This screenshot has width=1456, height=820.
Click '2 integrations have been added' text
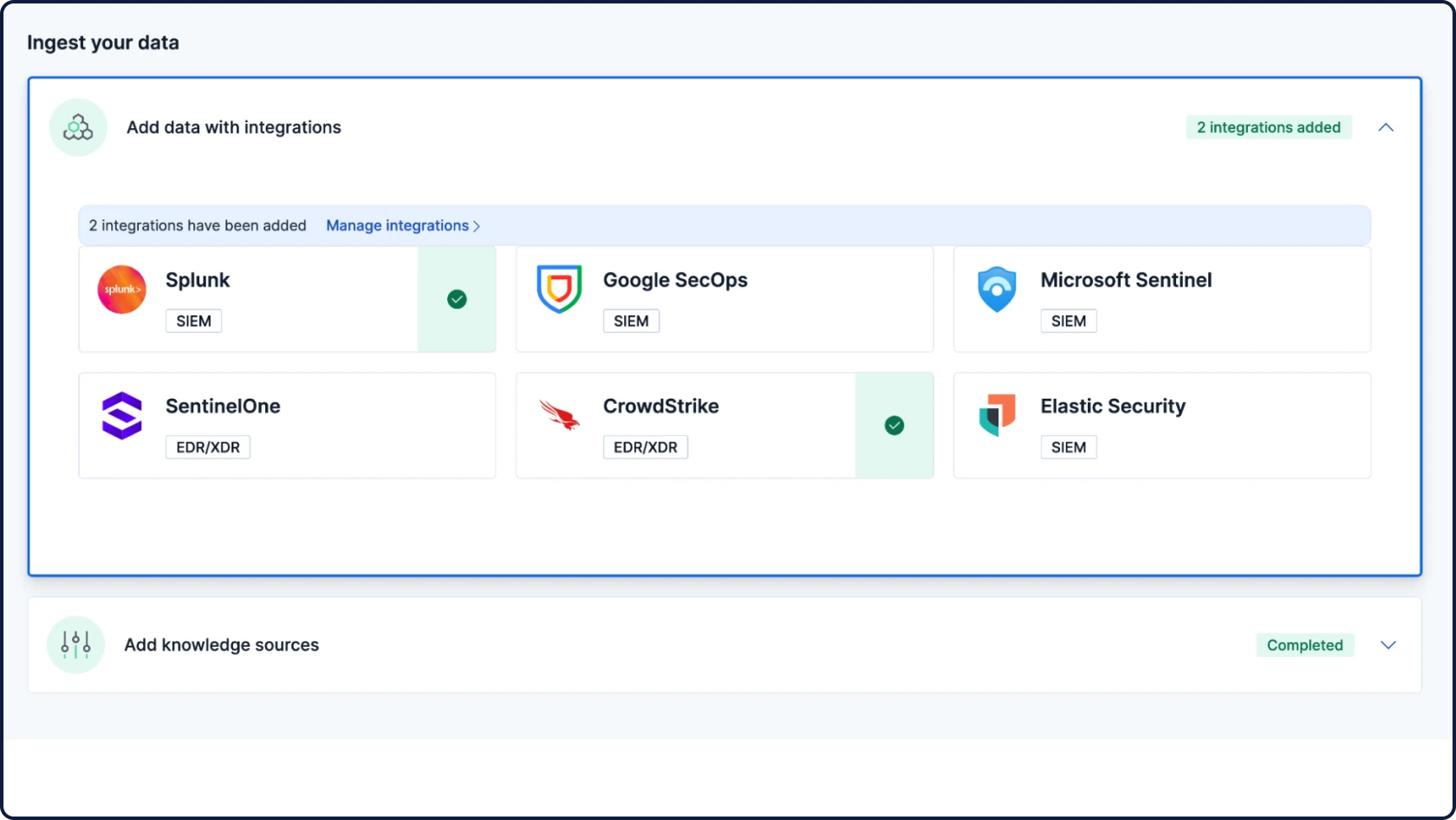pos(198,225)
